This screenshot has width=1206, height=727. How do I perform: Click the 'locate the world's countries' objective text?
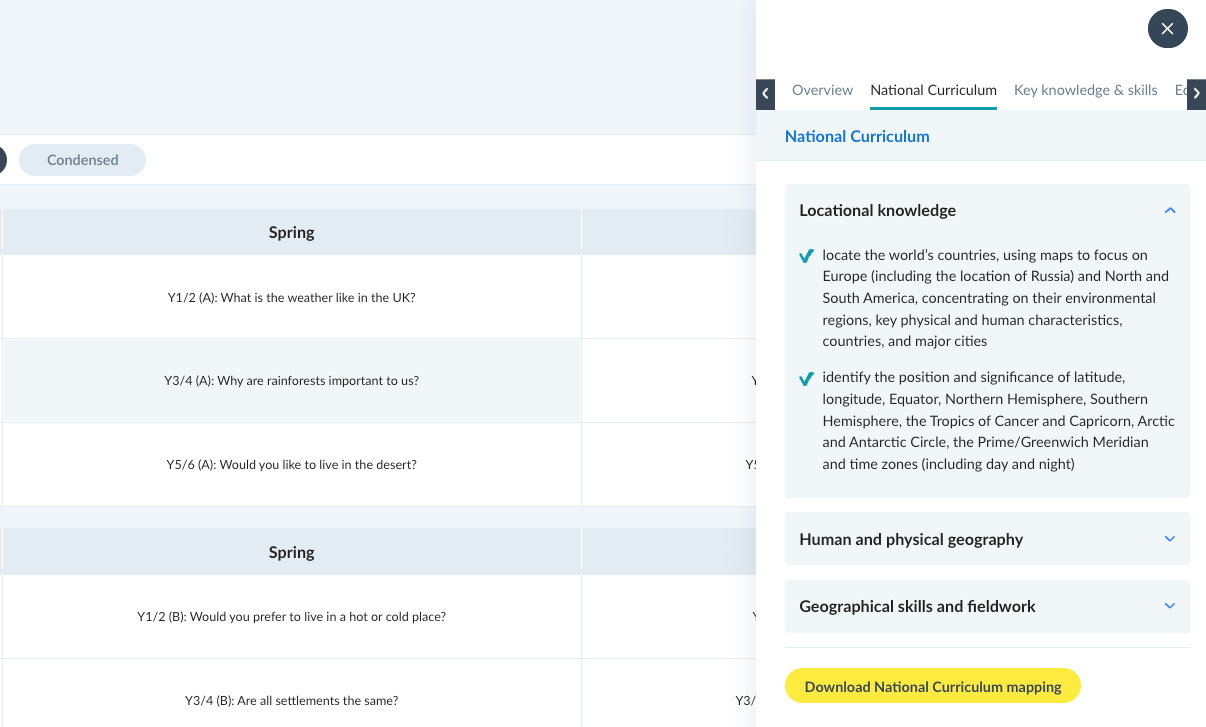click(x=996, y=298)
